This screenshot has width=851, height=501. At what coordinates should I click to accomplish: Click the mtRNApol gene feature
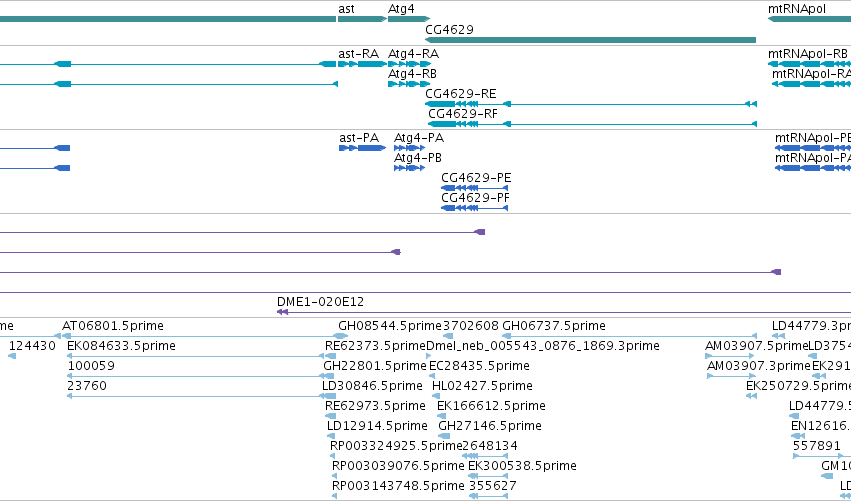point(809,19)
